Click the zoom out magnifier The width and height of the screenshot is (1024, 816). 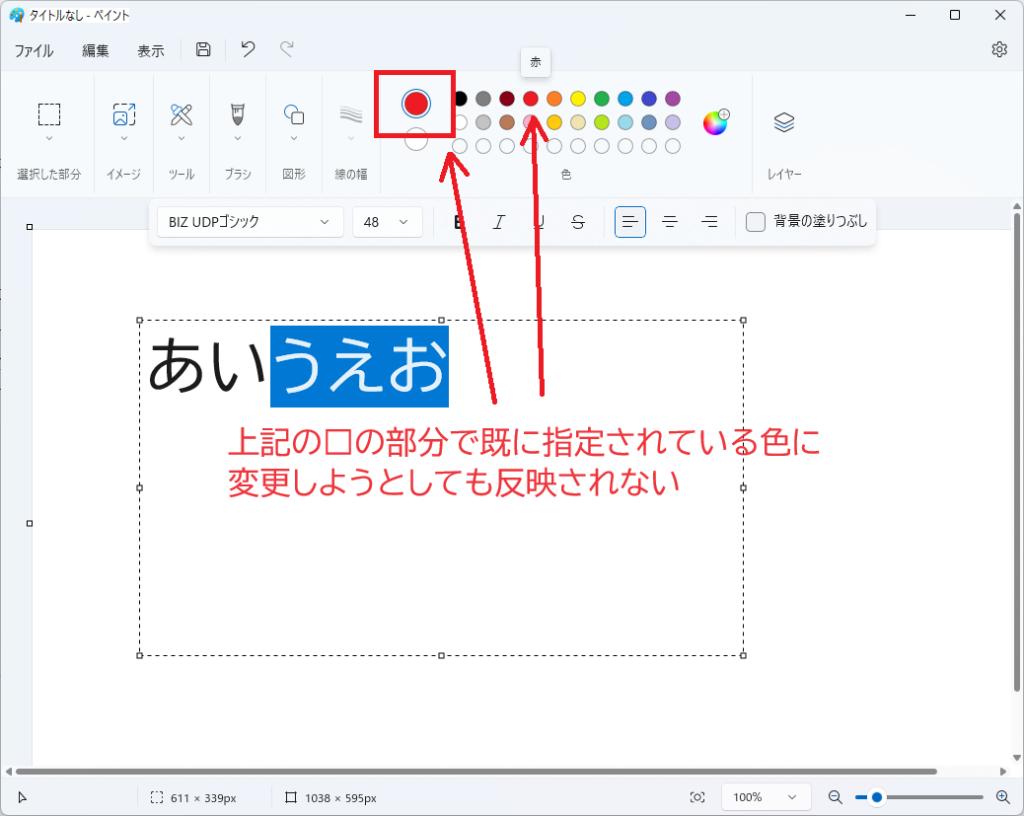tap(835, 797)
